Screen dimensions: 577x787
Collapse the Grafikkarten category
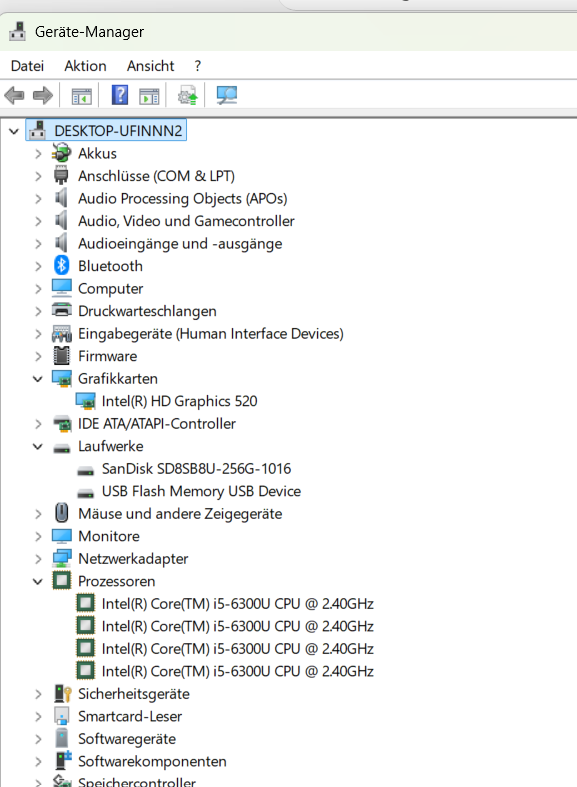[38, 379]
